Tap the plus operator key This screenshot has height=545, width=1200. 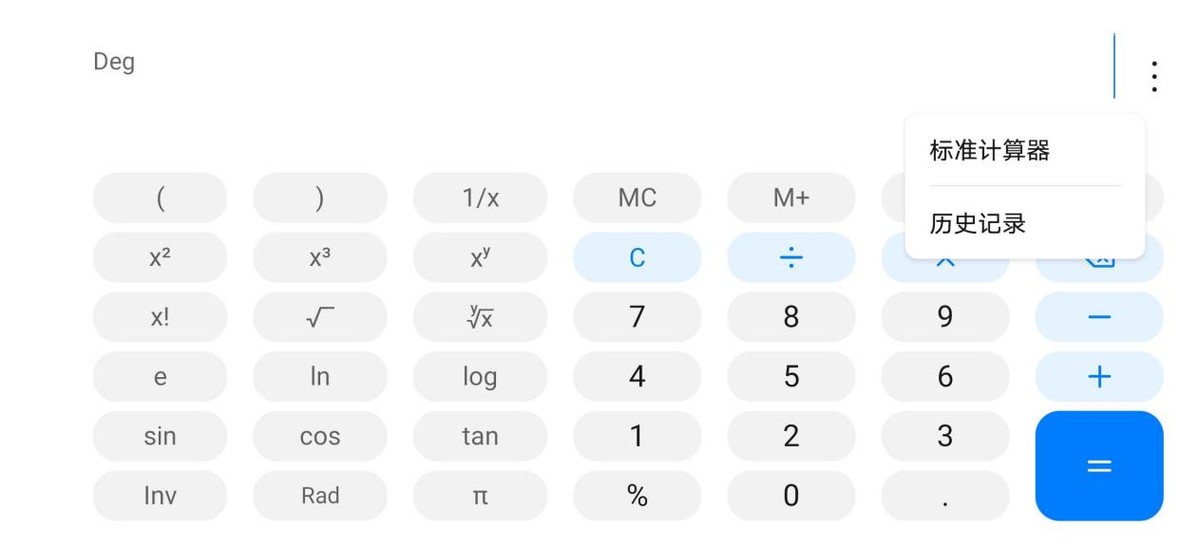coord(1099,377)
